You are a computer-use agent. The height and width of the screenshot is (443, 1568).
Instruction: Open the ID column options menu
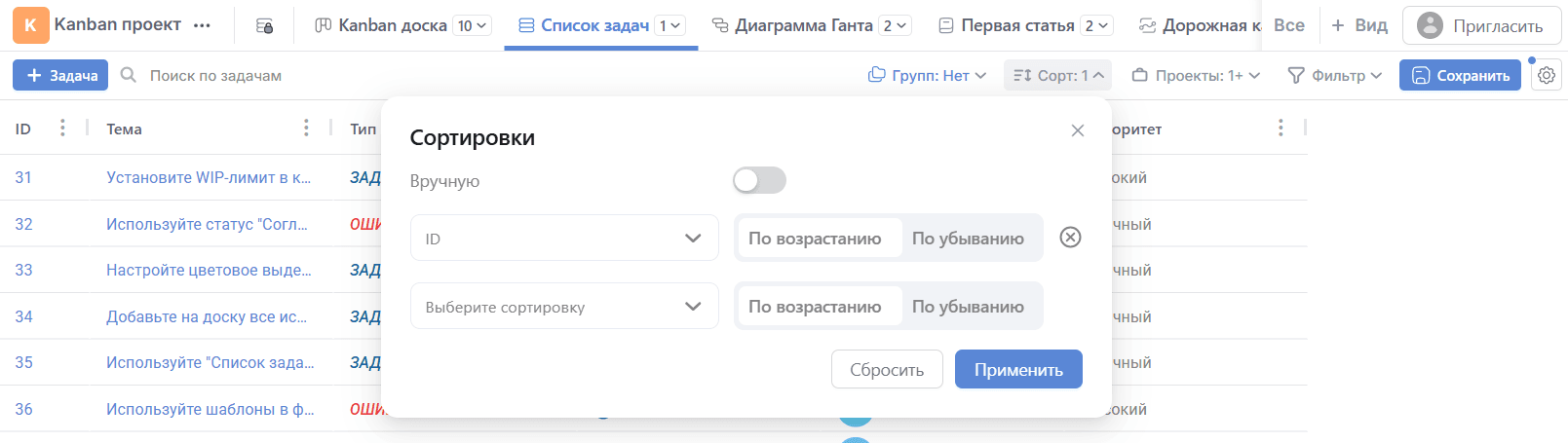tap(62, 129)
